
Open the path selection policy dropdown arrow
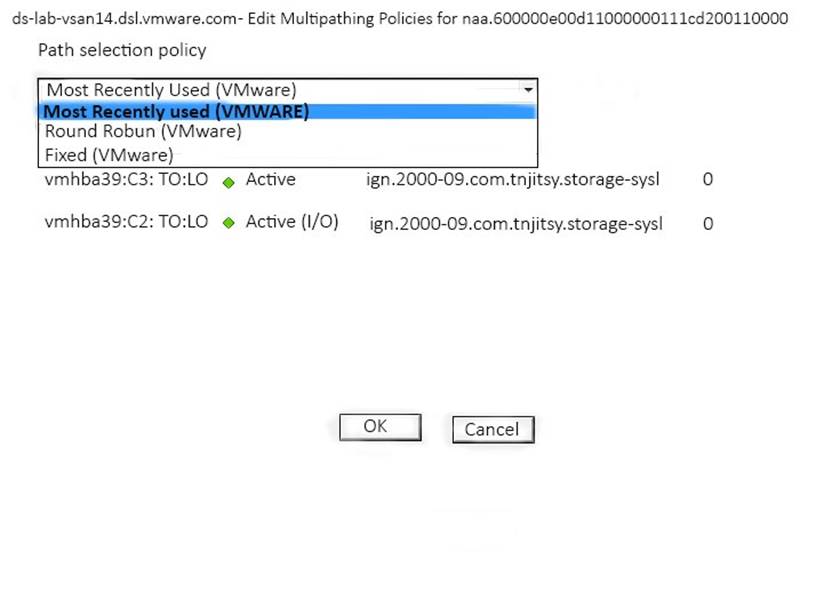pyautogui.click(x=528, y=89)
